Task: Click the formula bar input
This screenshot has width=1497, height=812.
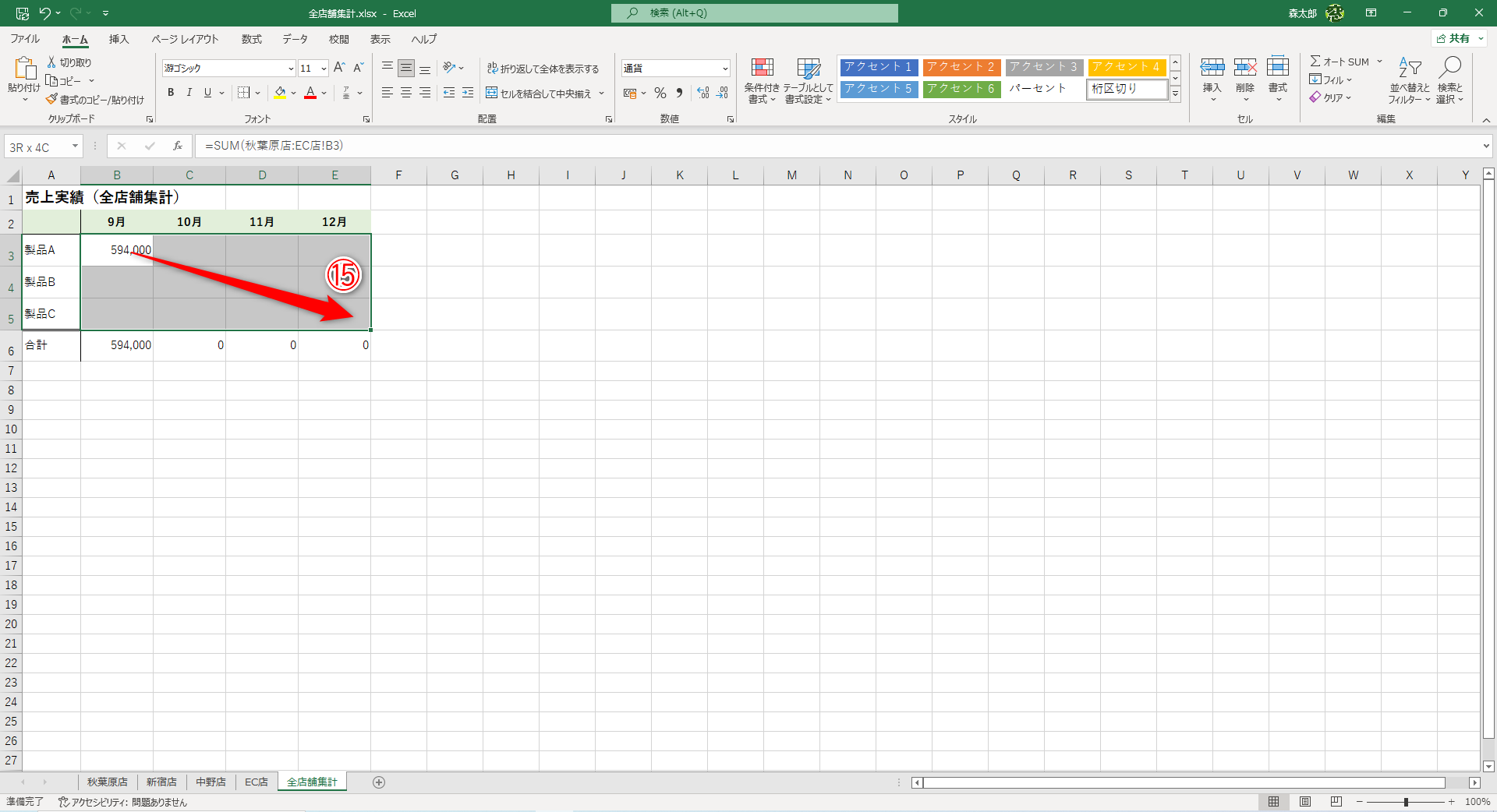Action: click(x=838, y=146)
